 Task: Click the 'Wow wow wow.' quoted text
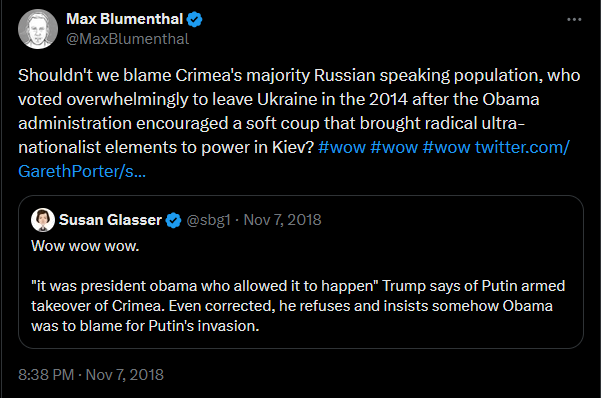tap(85, 246)
